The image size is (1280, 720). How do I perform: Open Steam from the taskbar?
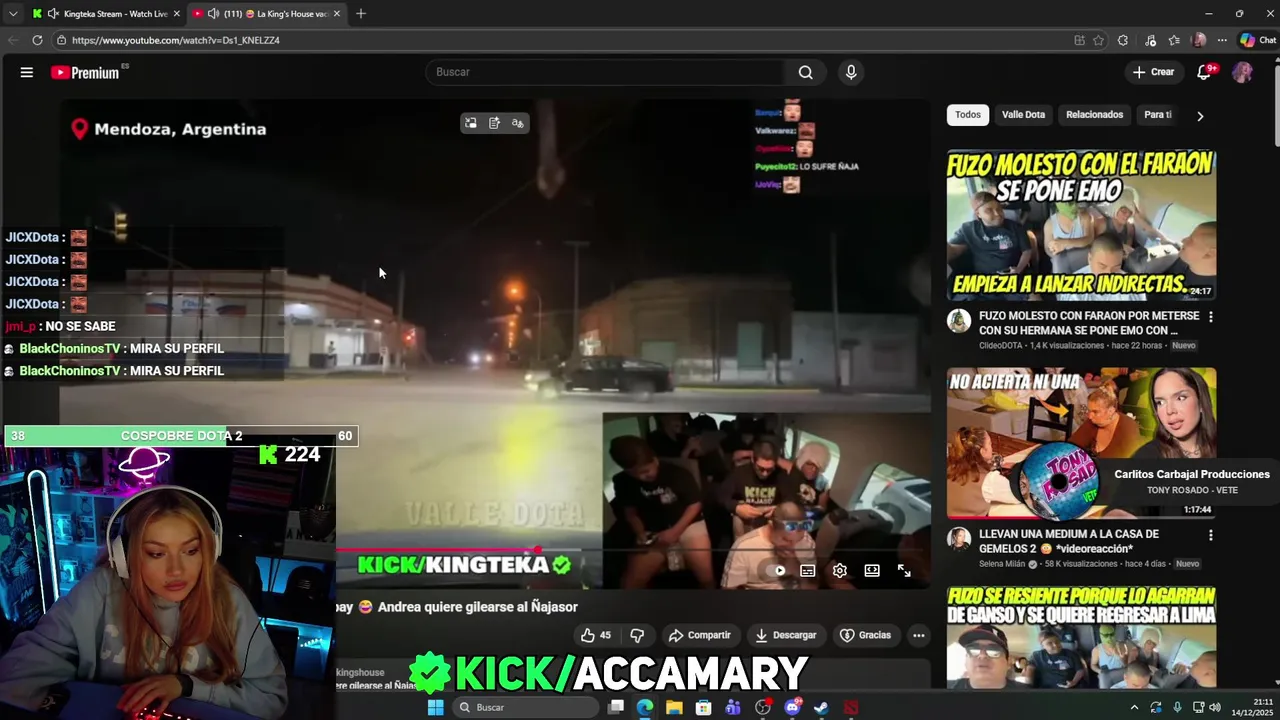pyautogui.click(x=821, y=707)
